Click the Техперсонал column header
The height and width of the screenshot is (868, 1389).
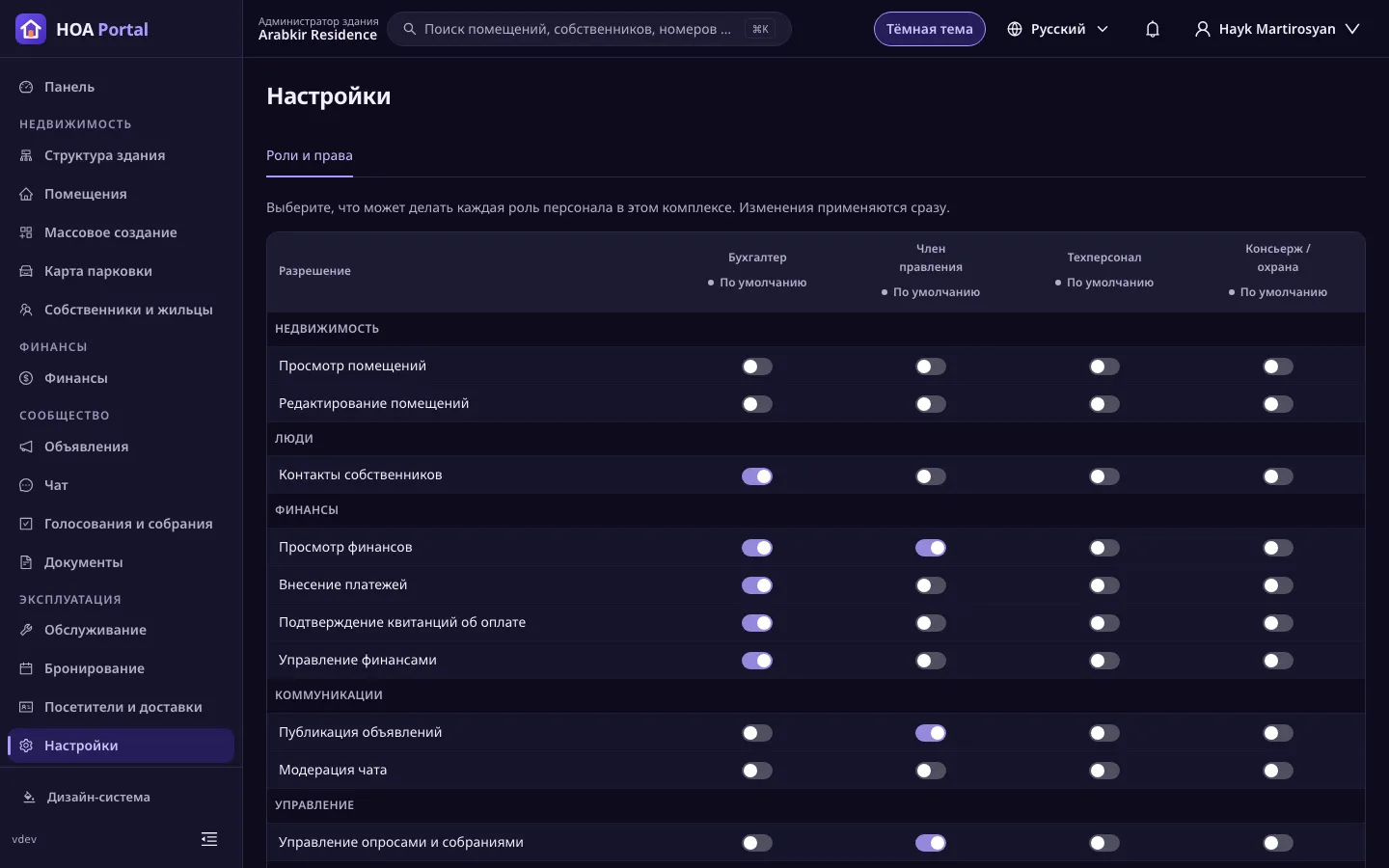click(x=1104, y=258)
